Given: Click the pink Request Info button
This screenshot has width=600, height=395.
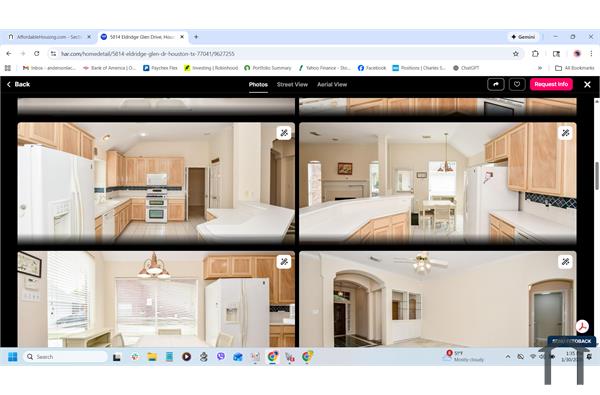Looking at the screenshot, I should [551, 84].
